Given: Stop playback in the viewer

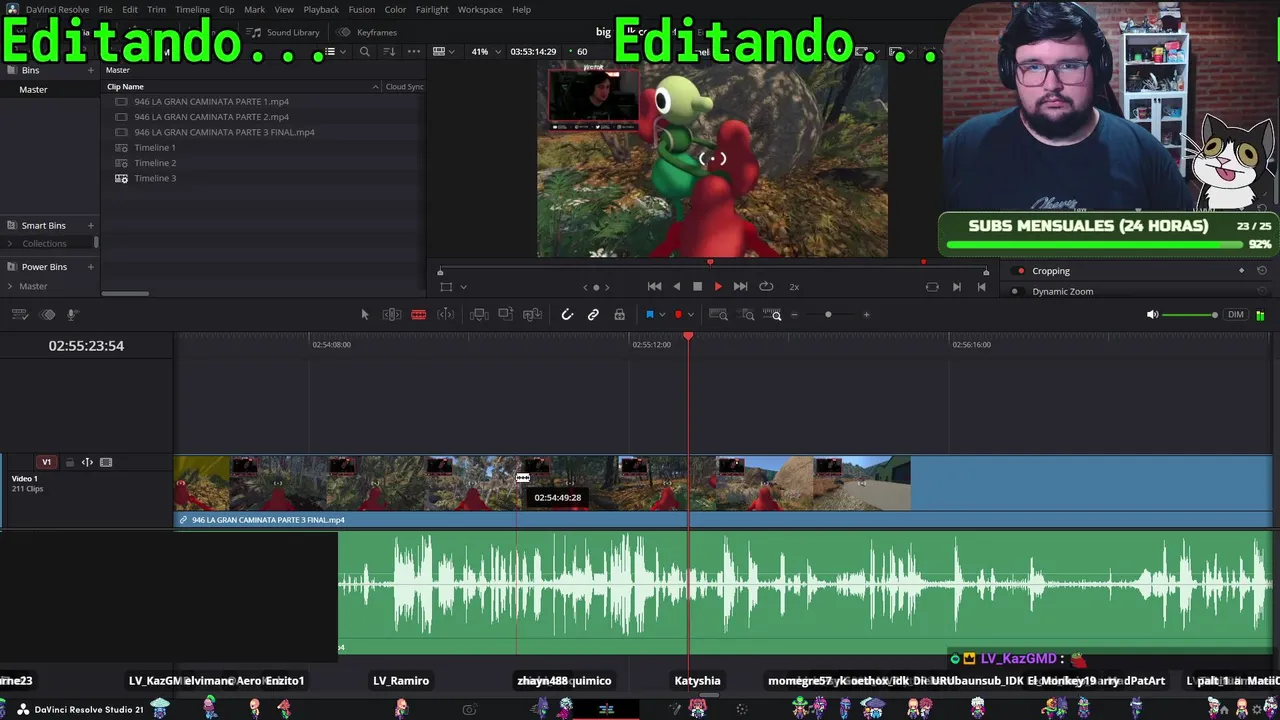Looking at the screenshot, I should (x=698, y=287).
